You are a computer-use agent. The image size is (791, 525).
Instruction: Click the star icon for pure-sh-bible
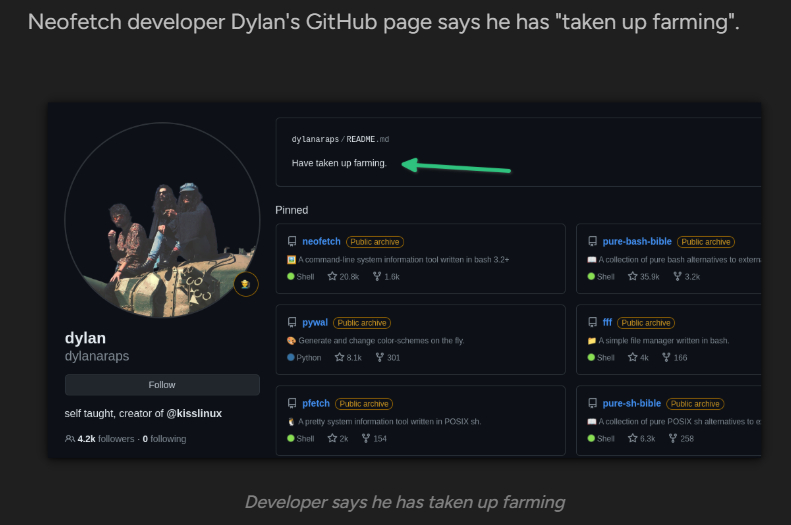tap(632, 438)
